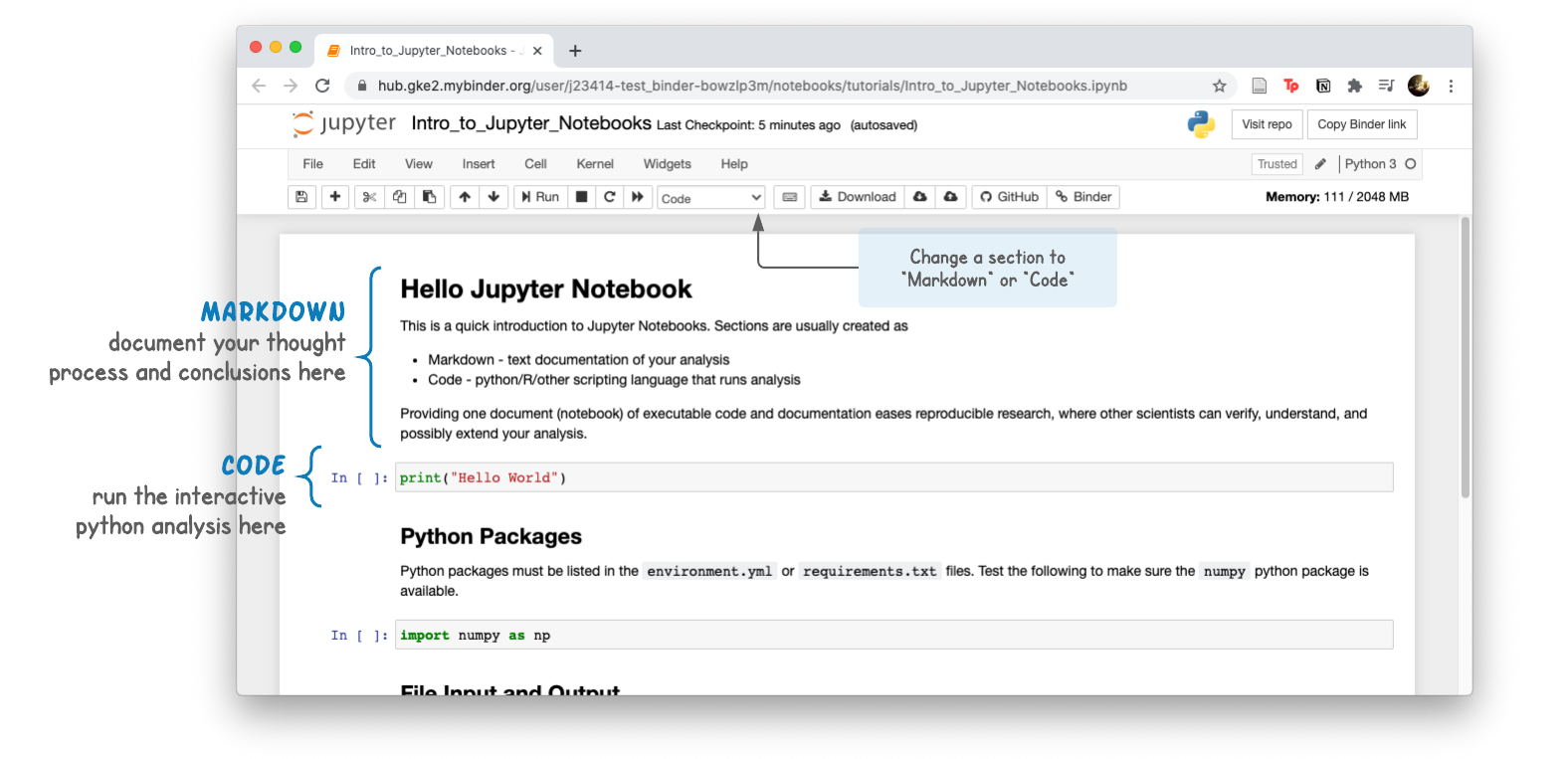Select the Hello Jupyter Notebook heading cell
Screen dimensions: 1568x759
point(545,289)
